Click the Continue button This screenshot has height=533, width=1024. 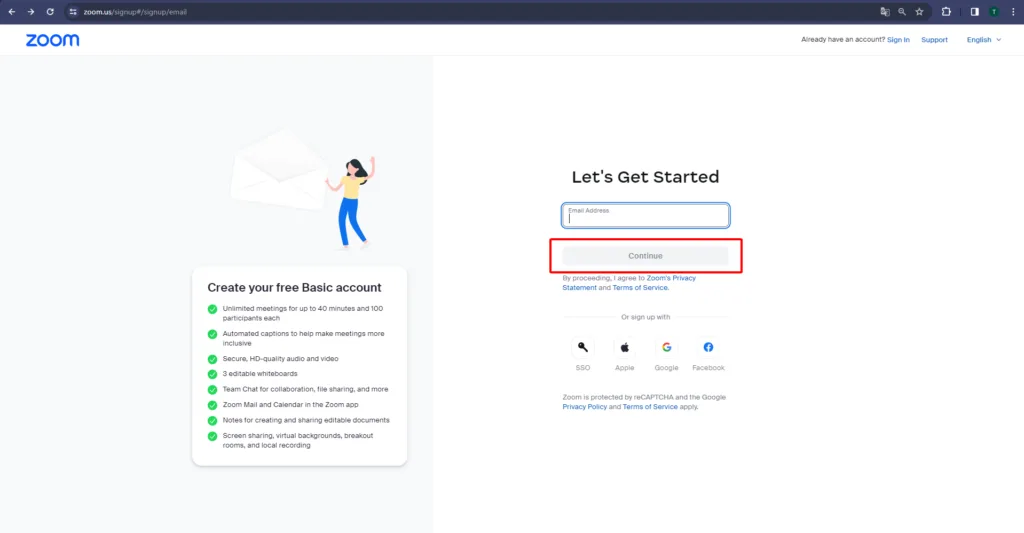pos(645,256)
